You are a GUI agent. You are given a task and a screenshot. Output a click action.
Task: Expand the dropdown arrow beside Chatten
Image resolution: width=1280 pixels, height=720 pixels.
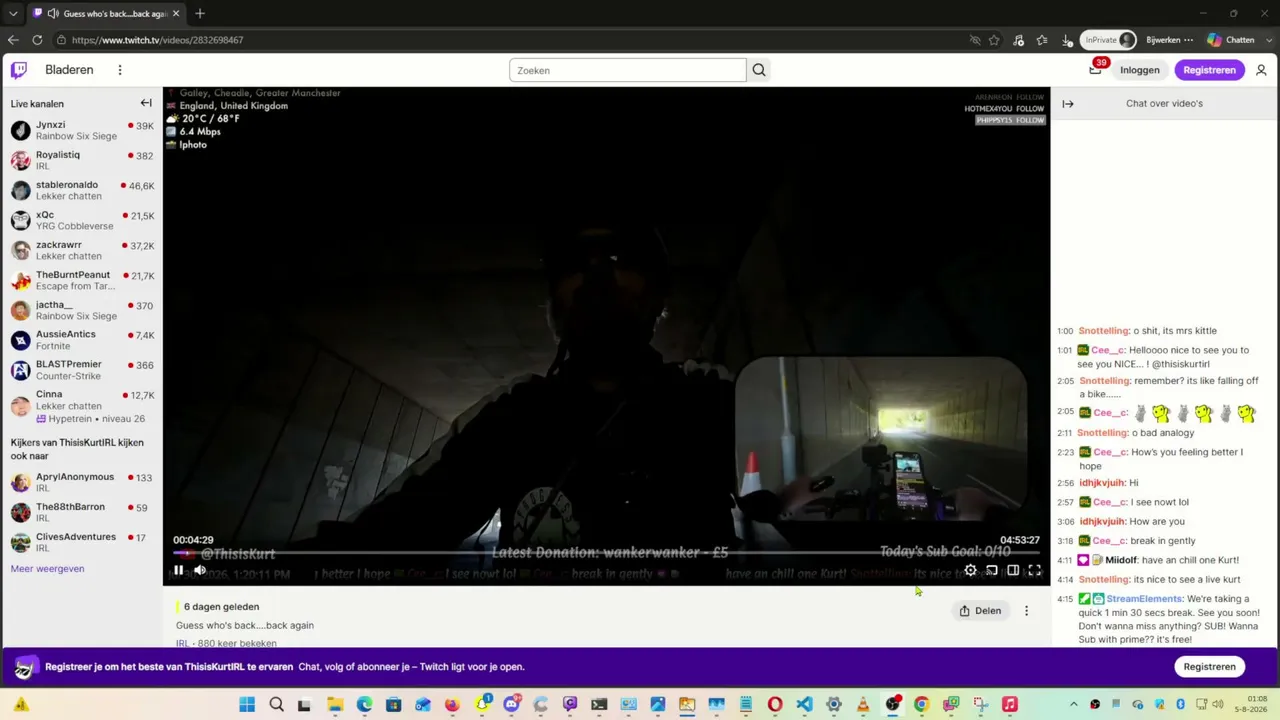click(1267, 40)
